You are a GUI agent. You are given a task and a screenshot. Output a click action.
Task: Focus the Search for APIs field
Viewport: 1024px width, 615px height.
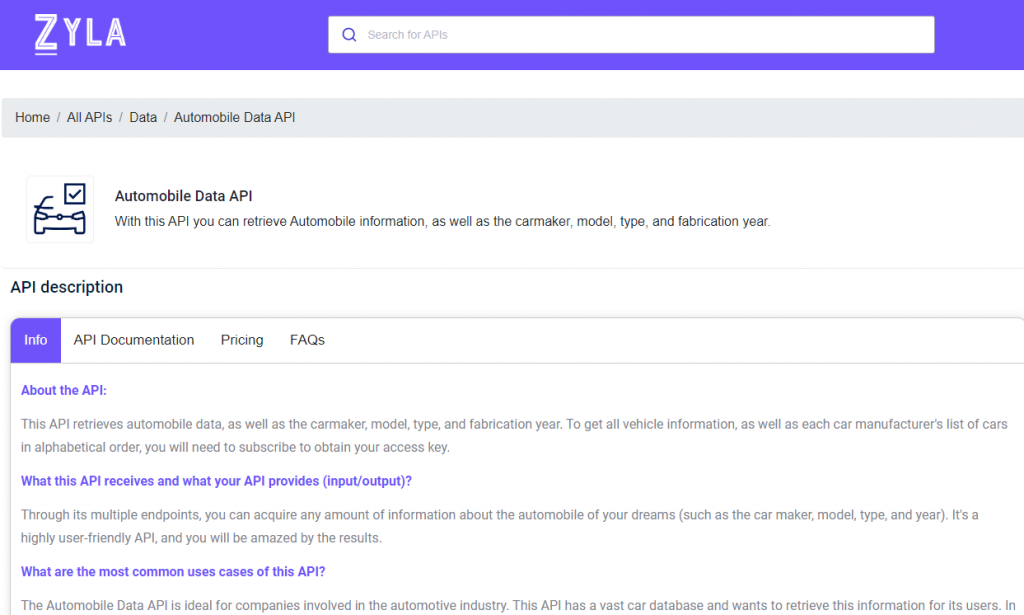point(640,35)
